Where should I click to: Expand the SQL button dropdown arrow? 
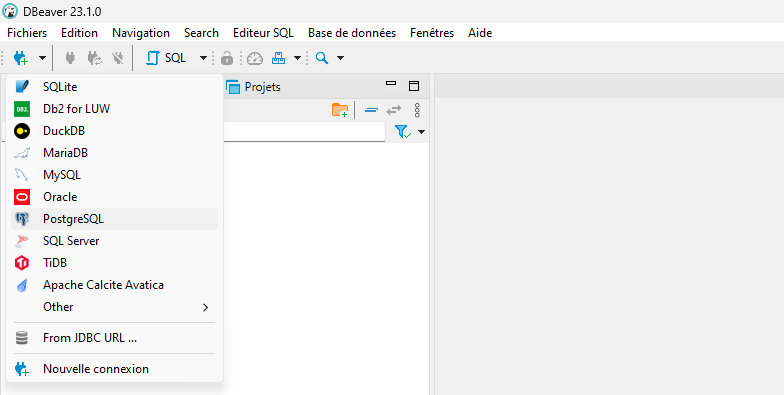[x=203, y=58]
